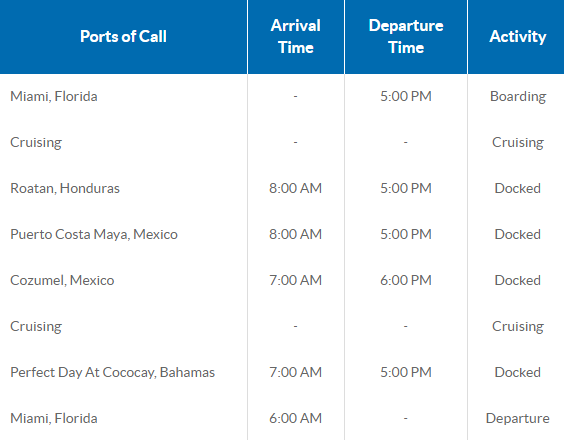Select the Activity column header

(x=518, y=36)
